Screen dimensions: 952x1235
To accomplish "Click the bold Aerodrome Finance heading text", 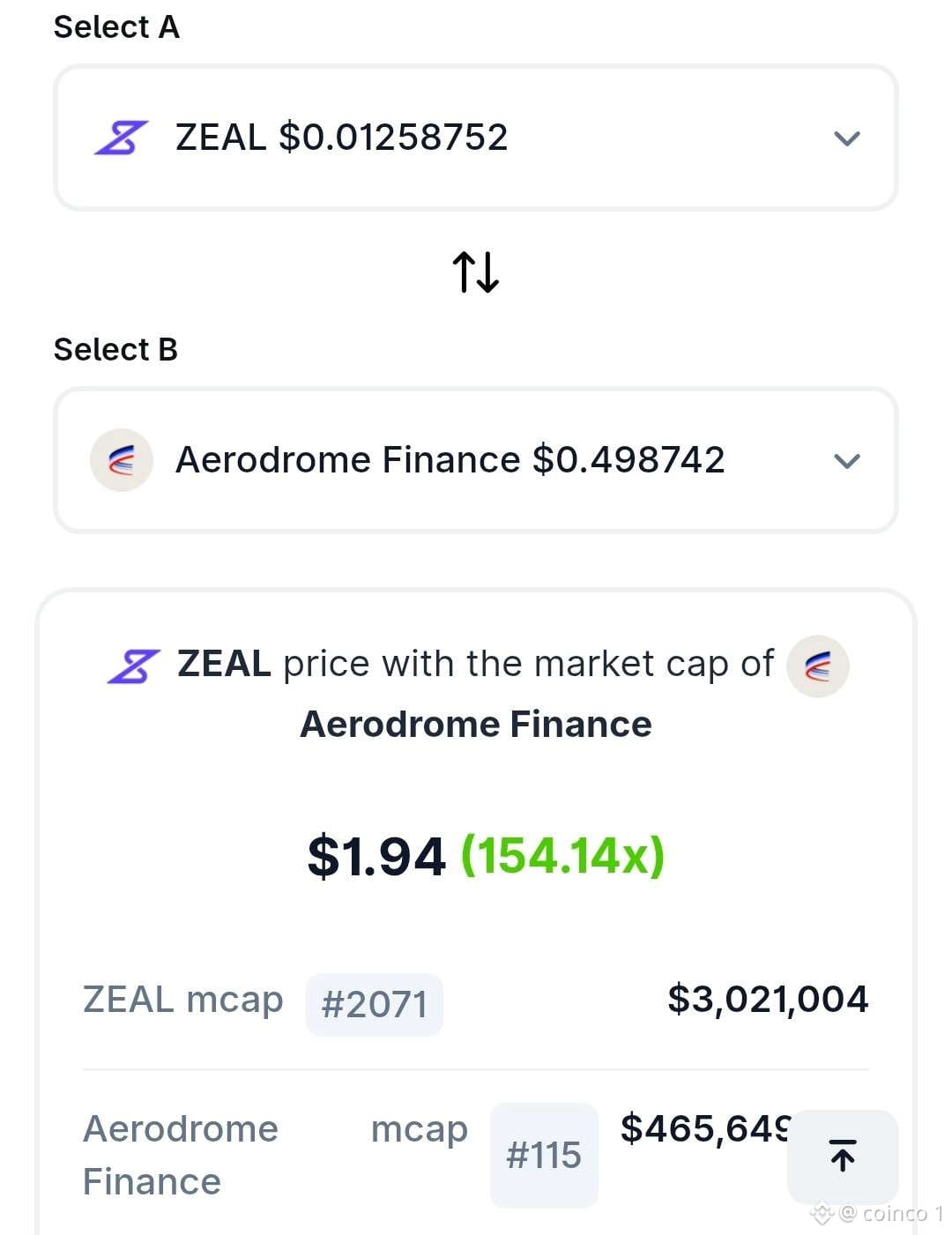I will point(476,725).
